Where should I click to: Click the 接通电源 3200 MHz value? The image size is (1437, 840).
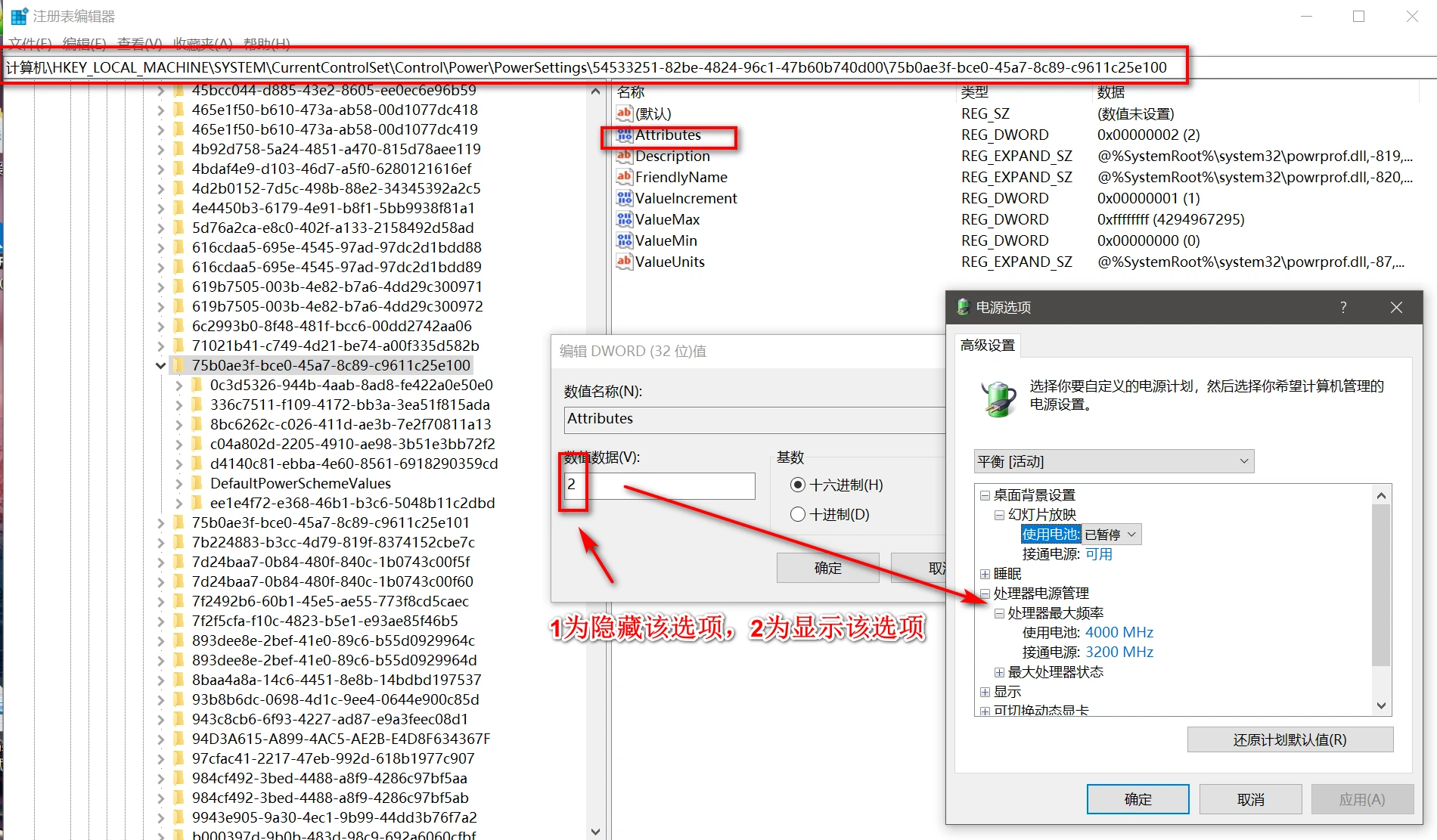(x=1119, y=652)
